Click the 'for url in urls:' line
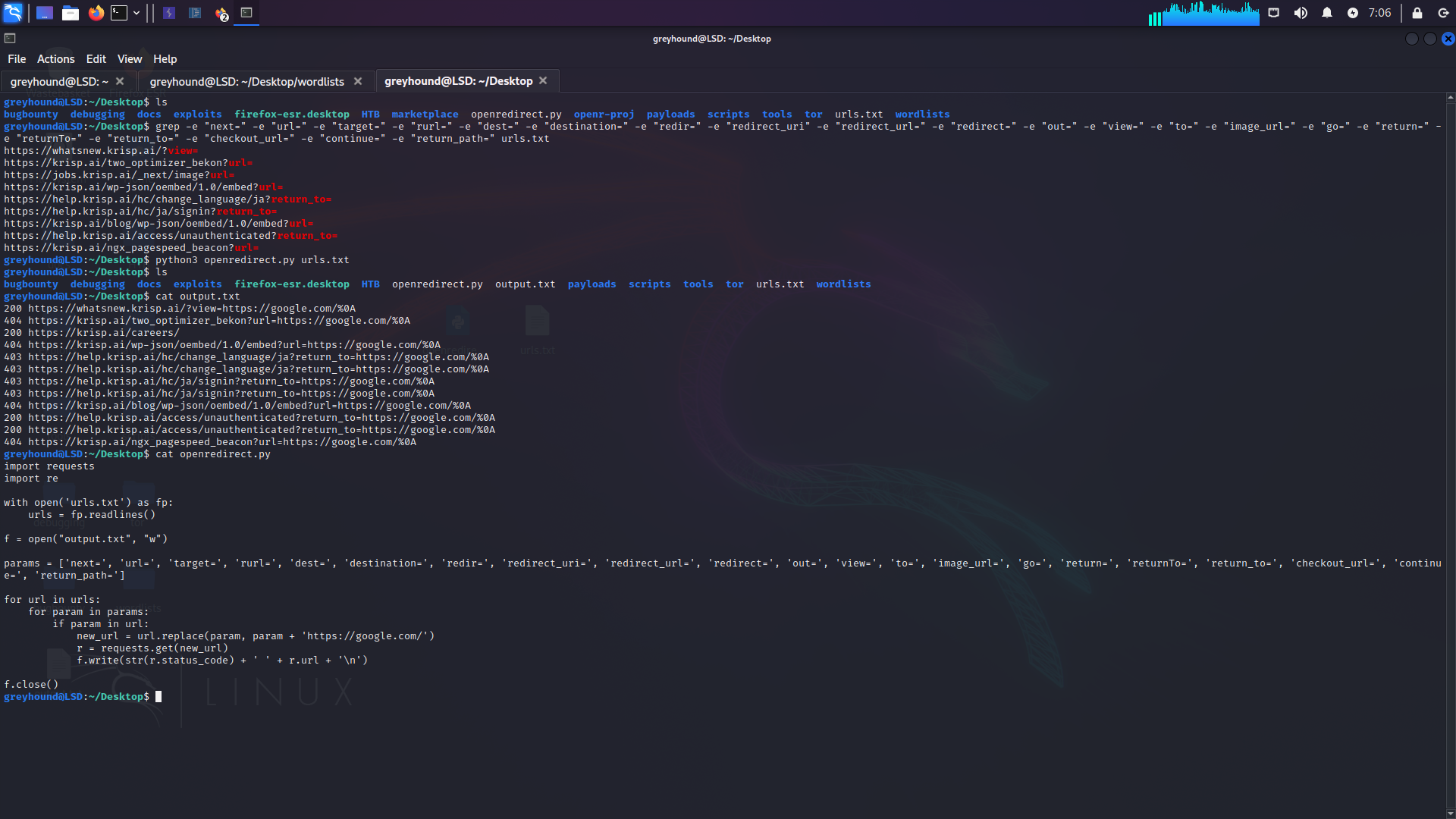Image resolution: width=1456 pixels, height=819 pixels. tap(52, 600)
